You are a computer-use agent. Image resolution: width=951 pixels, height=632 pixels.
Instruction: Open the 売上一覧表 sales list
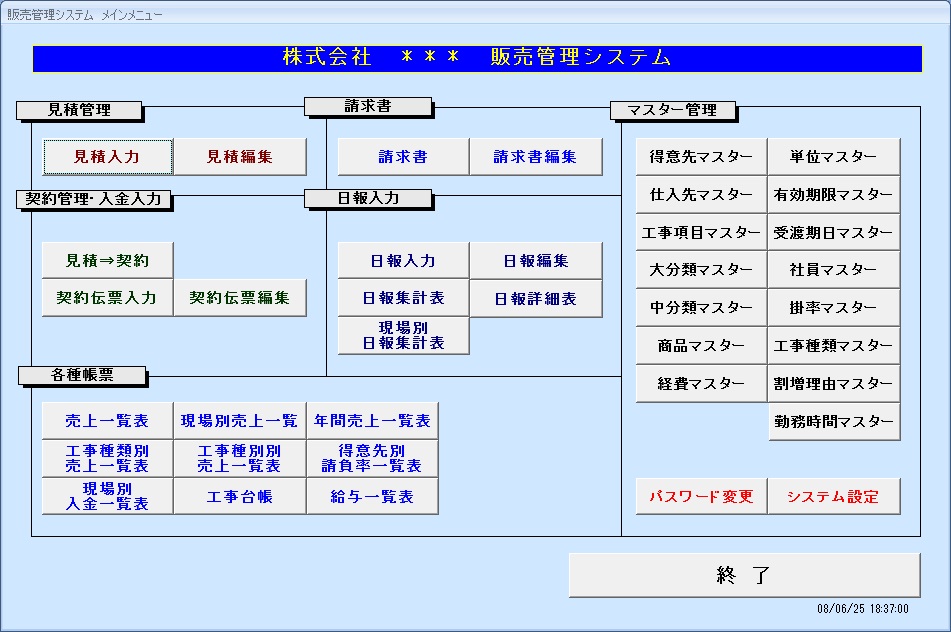(x=107, y=421)
